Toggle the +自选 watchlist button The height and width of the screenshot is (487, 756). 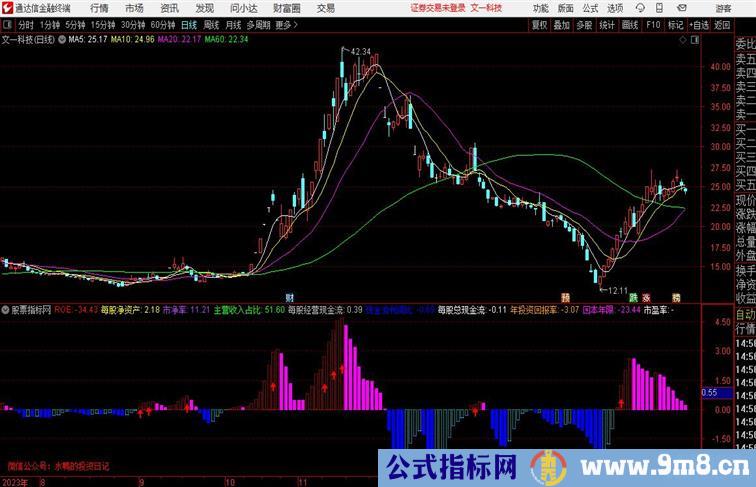click(x=699, y=25)
